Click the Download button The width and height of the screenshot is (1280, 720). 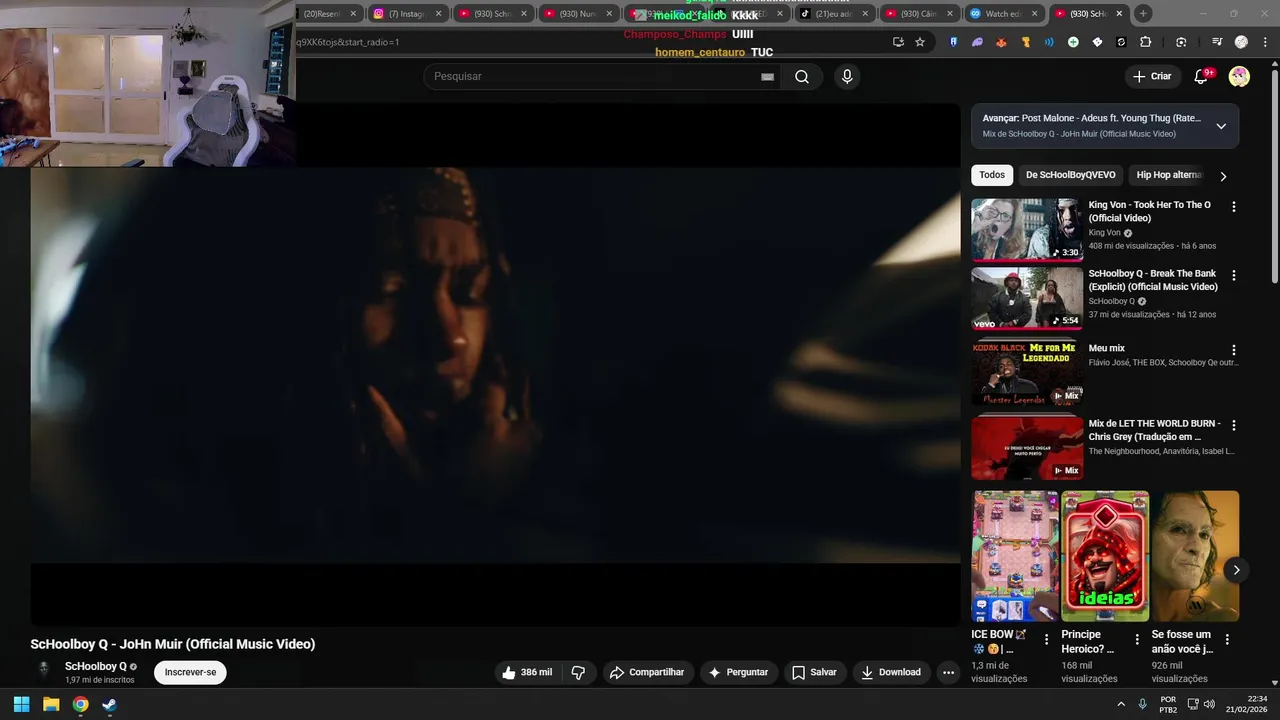click(891, 672)
